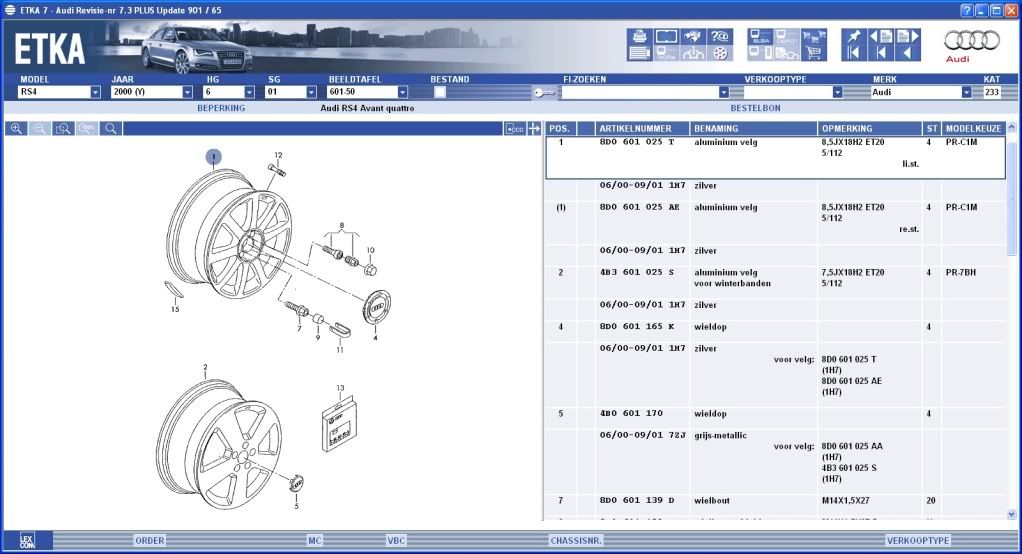Viewport: 1022px width, 554px height.
Task: Open the FI-ZOEKEN dropdown arrow
Action: click(x=723, y=92)
